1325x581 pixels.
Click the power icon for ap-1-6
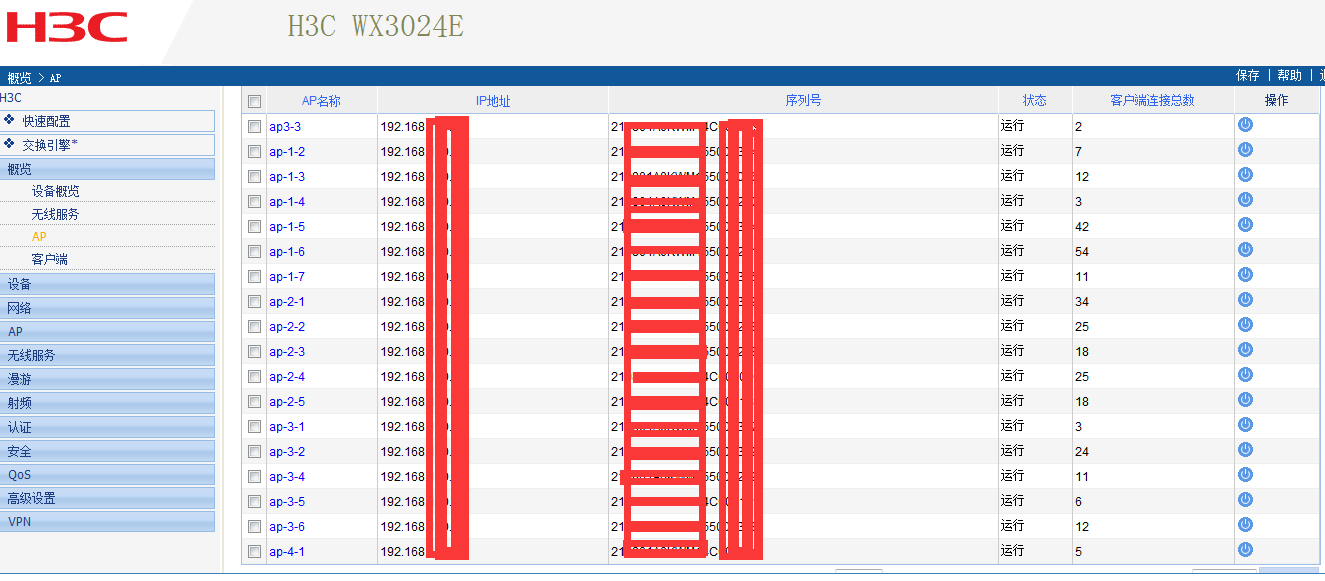(1245, 250)
